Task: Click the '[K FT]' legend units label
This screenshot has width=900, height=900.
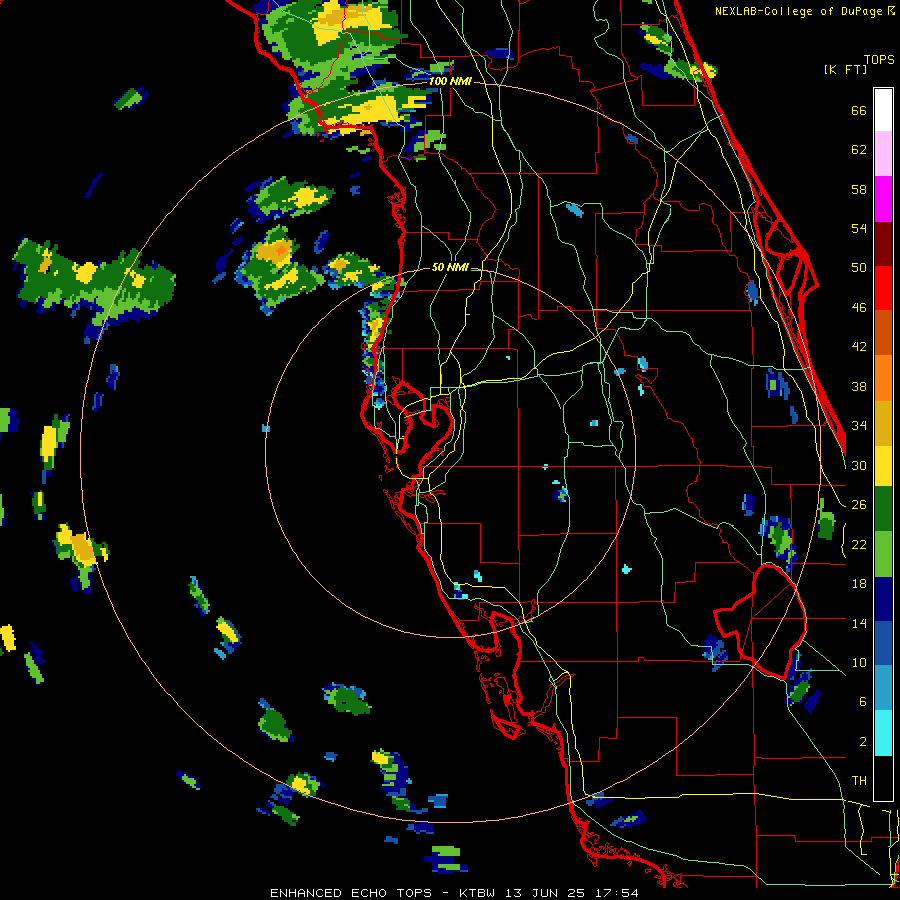Action: point(845,69)
